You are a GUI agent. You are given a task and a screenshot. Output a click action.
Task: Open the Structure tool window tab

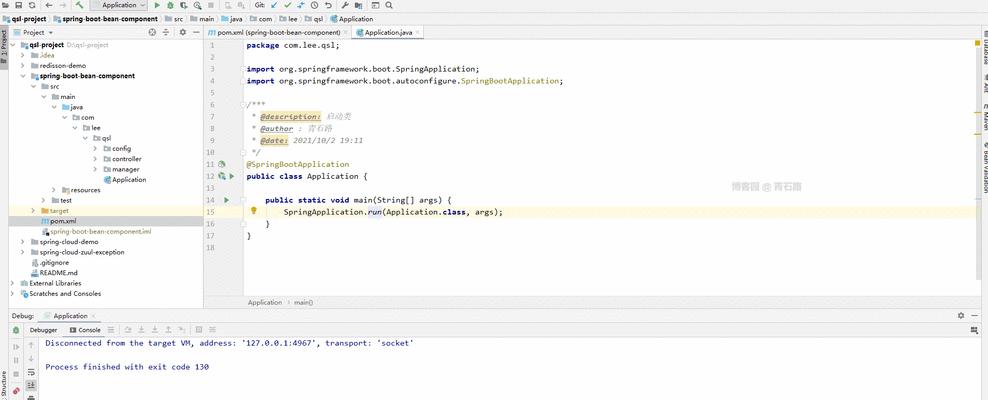(x=4, y=386)
